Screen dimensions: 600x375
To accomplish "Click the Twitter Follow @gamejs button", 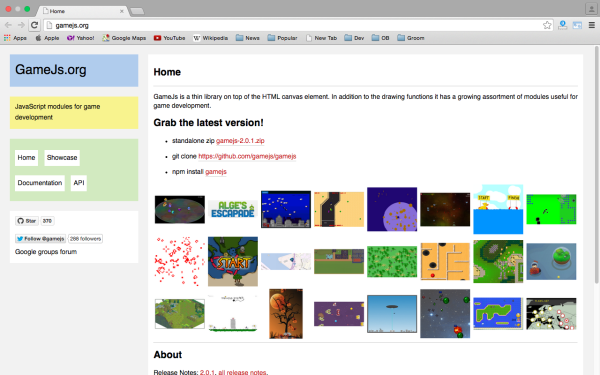I will coord(41,238).
